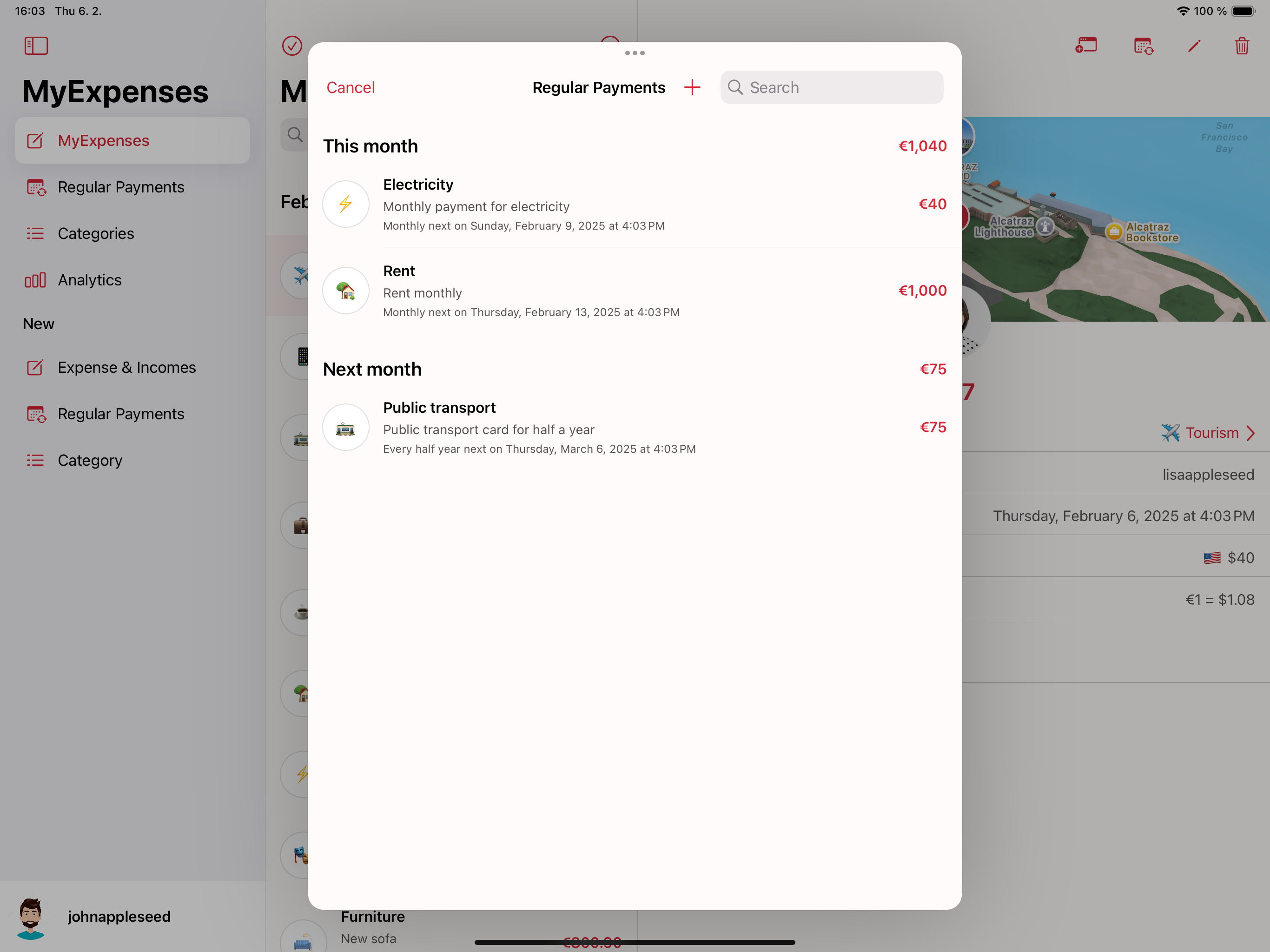Click the Electricity lightning bolt icon
Image resolution: width=1270 pixels, height=952 pixels.
click(346, 205)
